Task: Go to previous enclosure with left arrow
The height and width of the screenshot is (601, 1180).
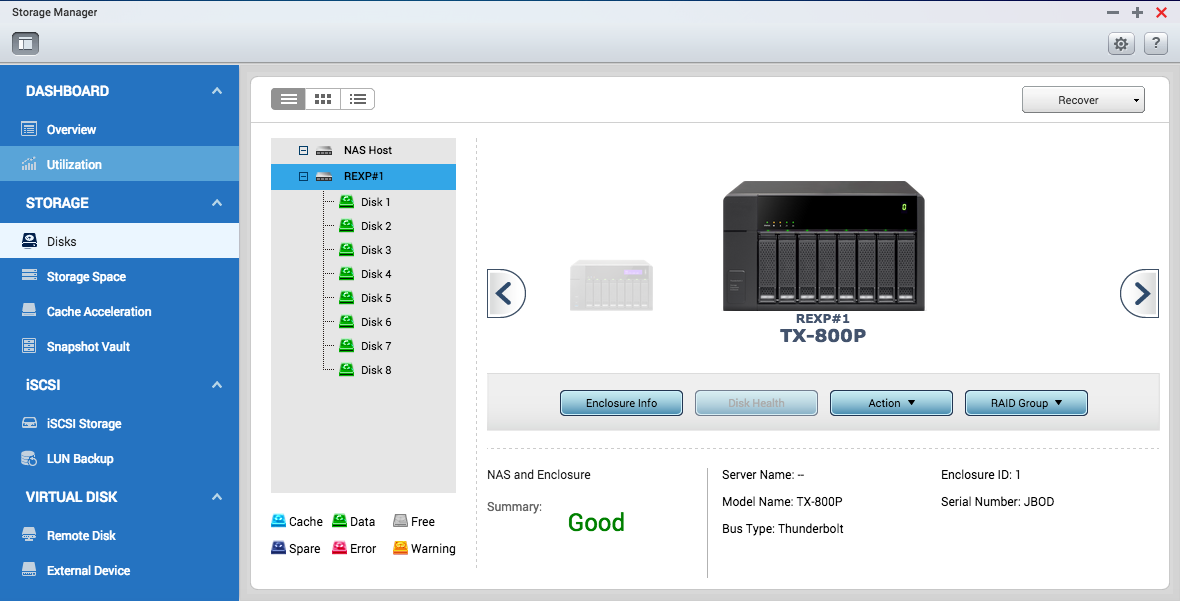Action: coord(505,294)
